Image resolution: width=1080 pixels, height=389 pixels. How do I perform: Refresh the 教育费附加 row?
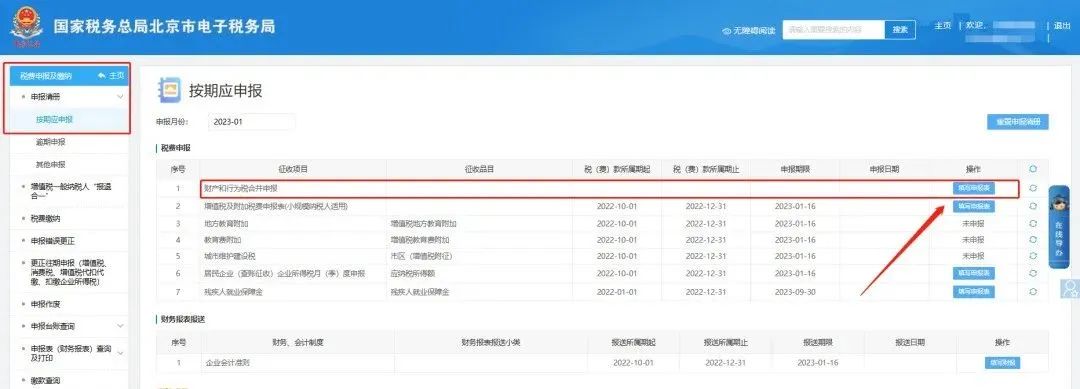point(1032,240)
